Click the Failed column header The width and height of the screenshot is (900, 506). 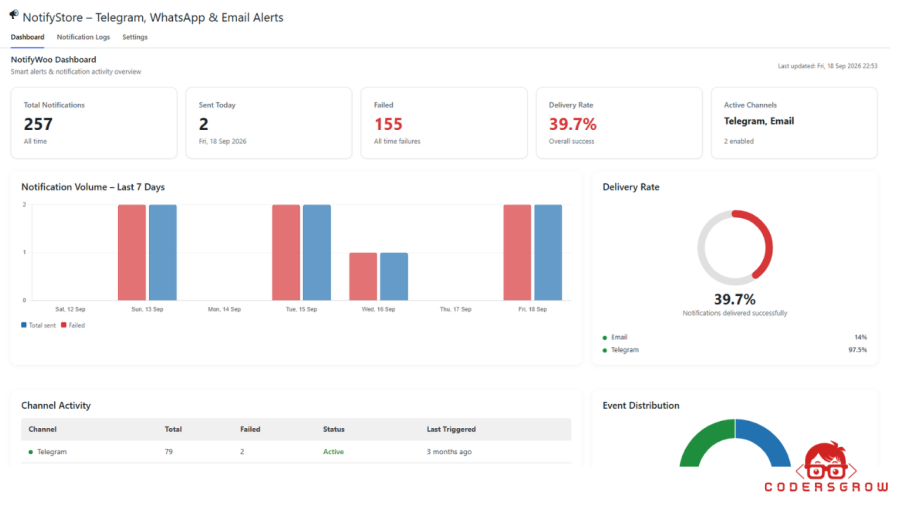point(250,429)
